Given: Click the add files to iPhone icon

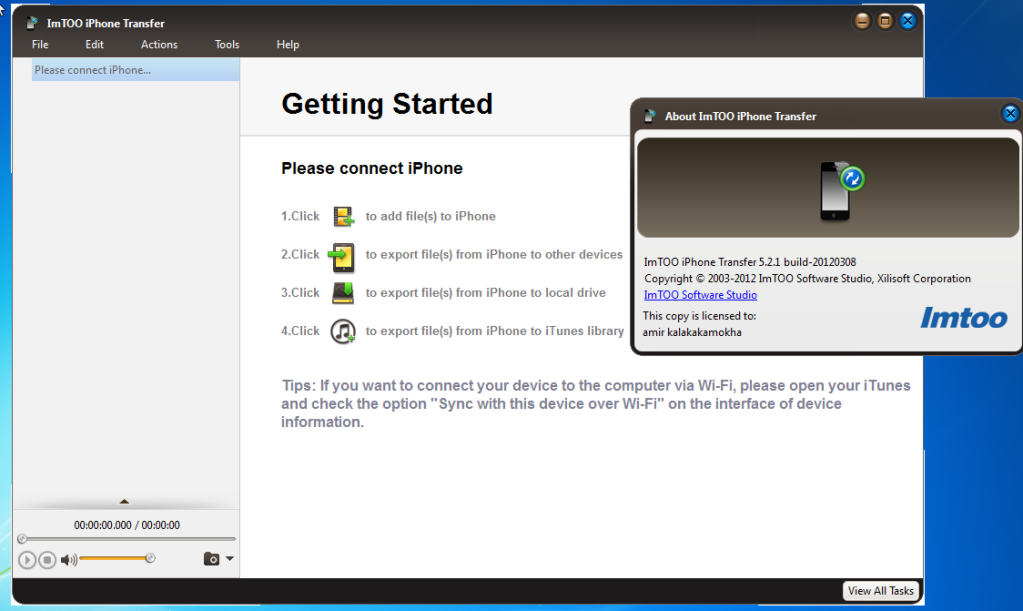Looking at the screenshot, I should click(x=343, y=216).
